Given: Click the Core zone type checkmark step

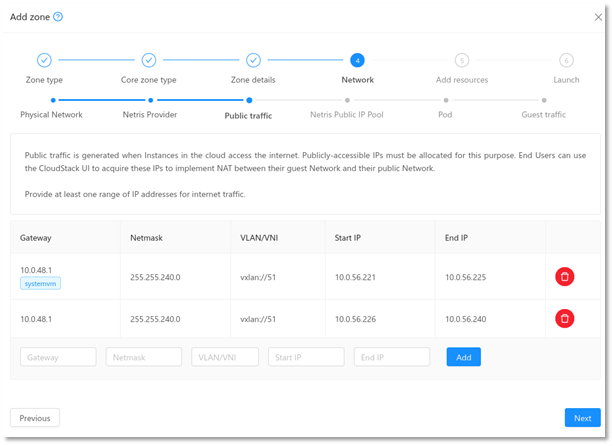Looking at the screenshot, I should 149,61.
